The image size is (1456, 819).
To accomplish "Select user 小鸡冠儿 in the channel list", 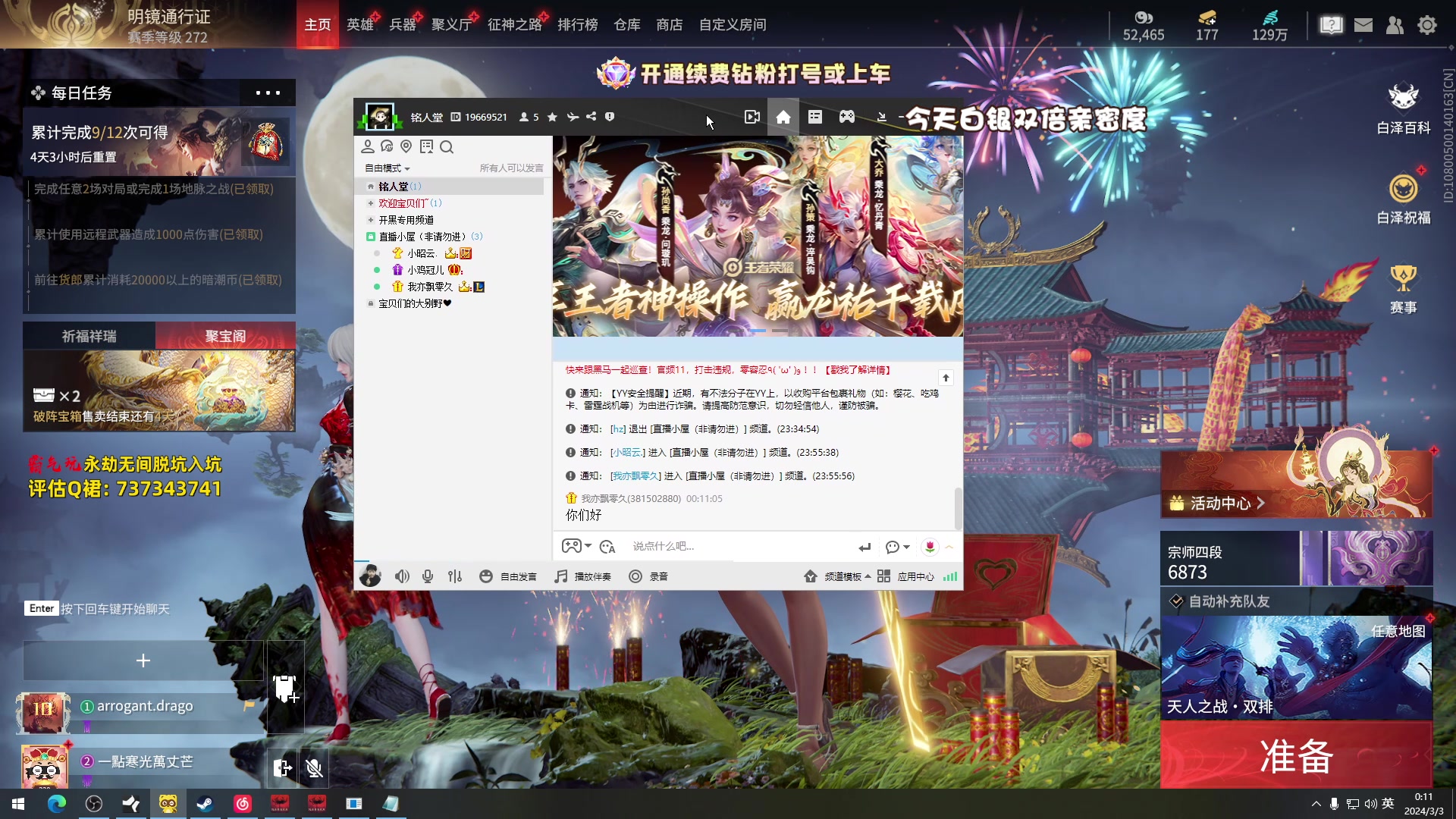I will click(x=425, y=270).
